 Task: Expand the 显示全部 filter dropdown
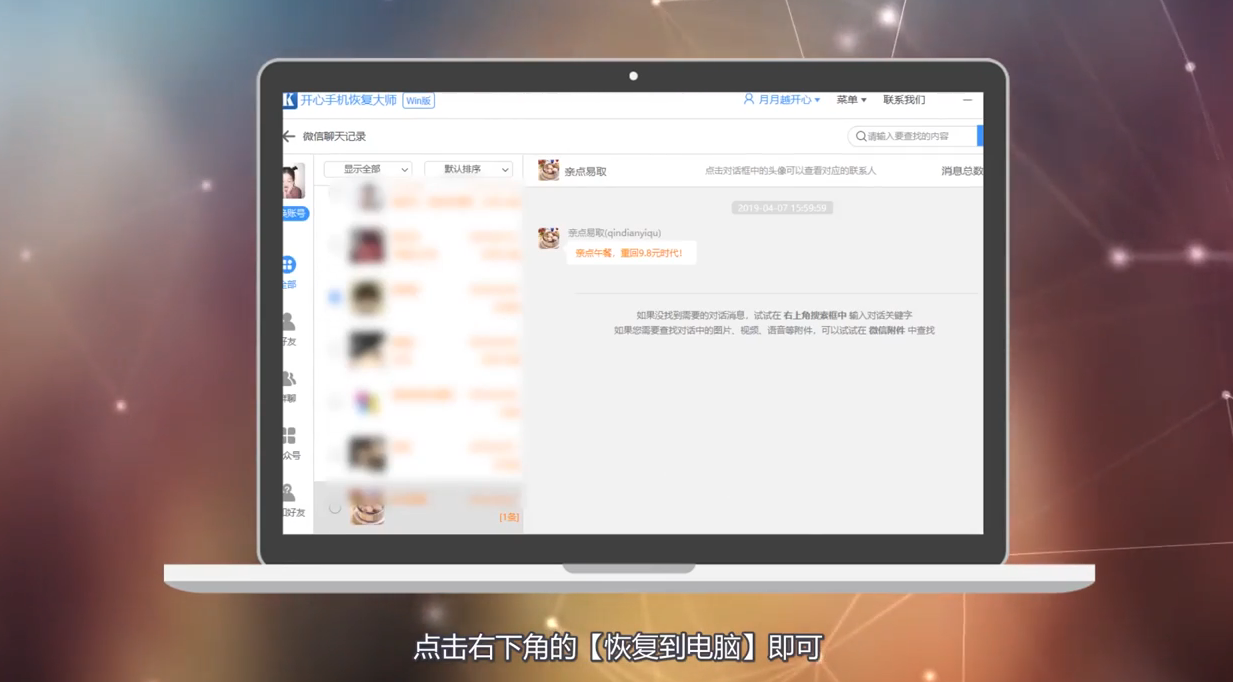[x=368, y=170]
